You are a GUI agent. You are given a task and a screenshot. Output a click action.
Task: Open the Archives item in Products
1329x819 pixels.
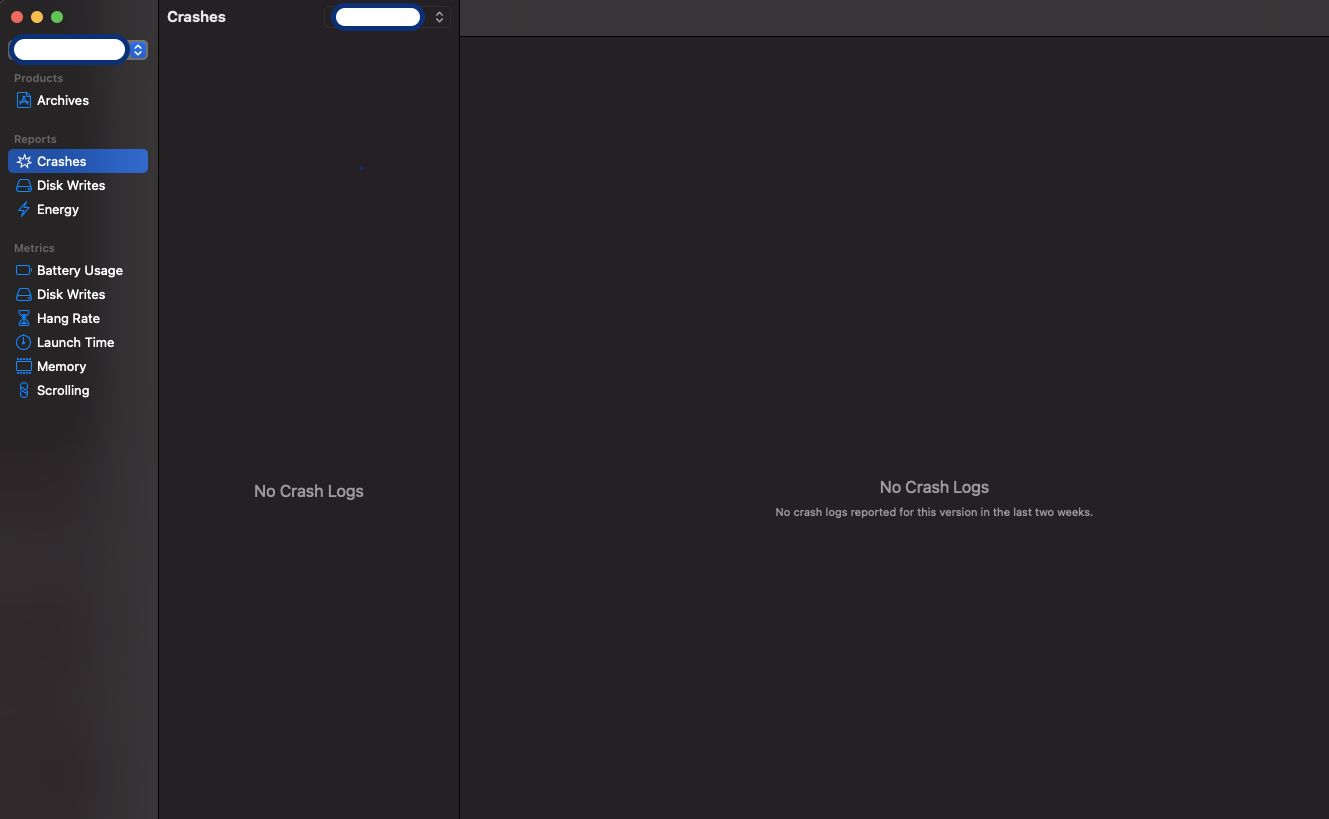pyautogui.click(x=62, y=100)
